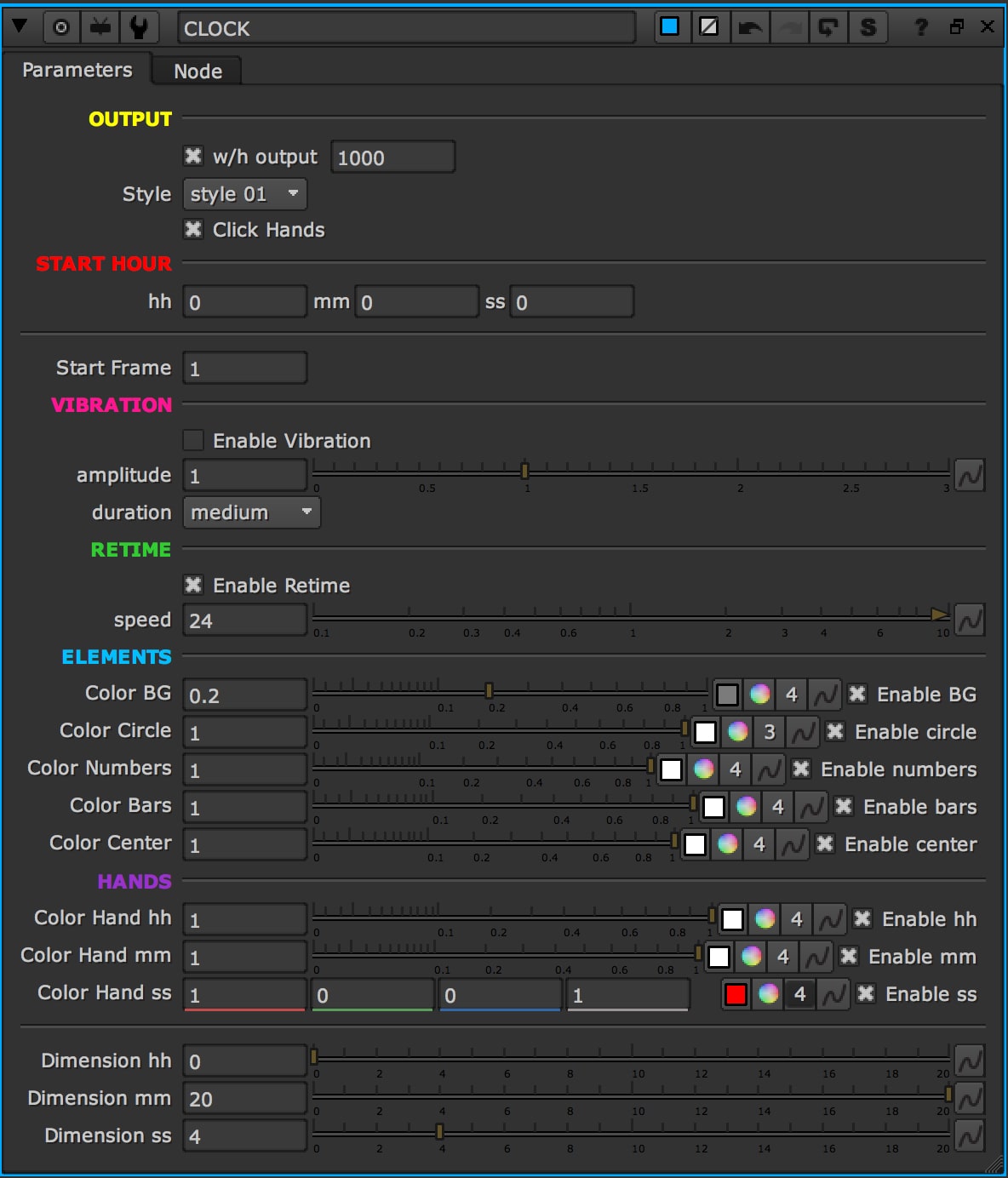
Task: Click the center node in viewer icon
Action: pos(61,27)
